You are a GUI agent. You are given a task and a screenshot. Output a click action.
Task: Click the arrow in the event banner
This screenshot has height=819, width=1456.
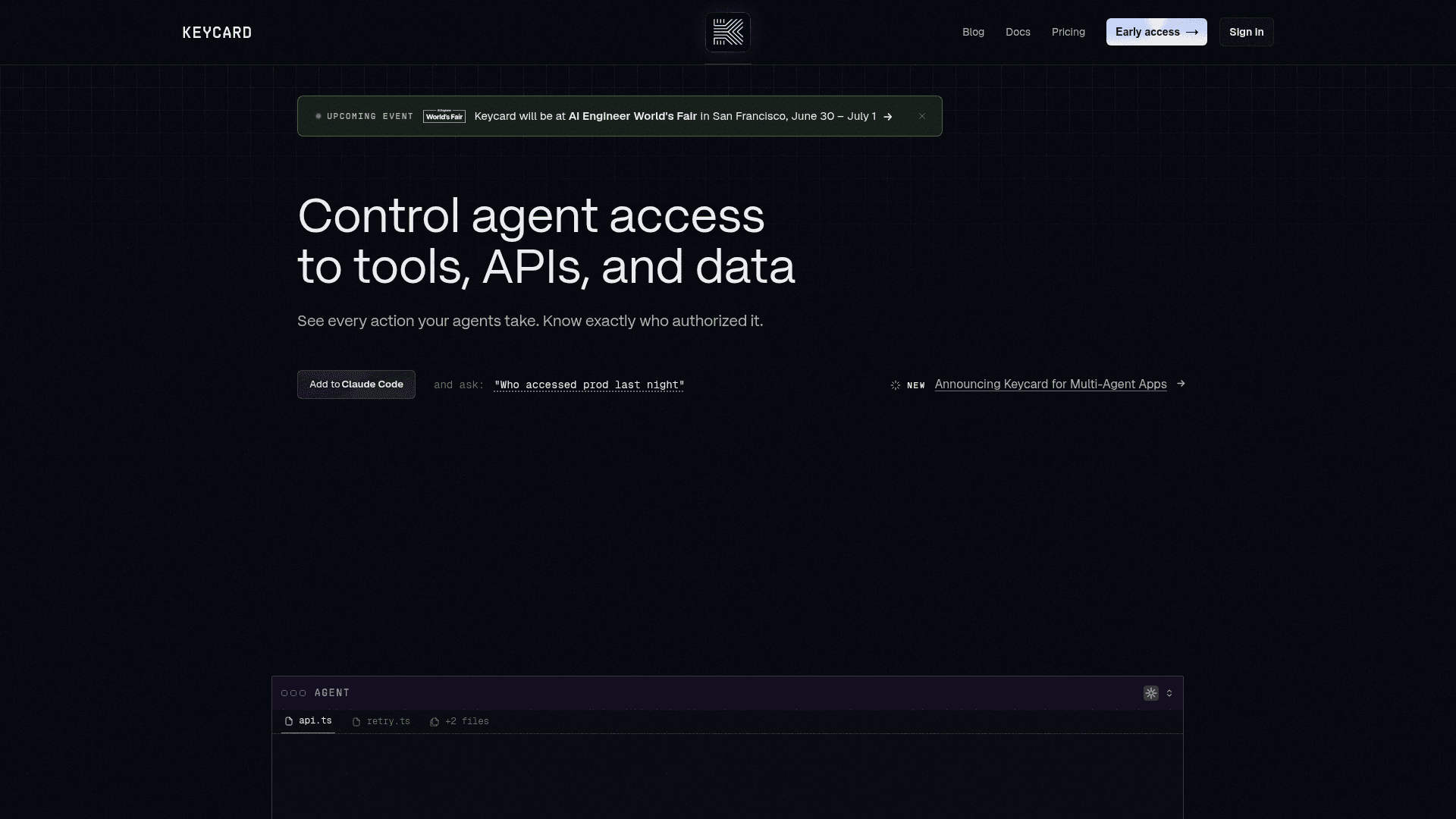click(x=888, y=117)
